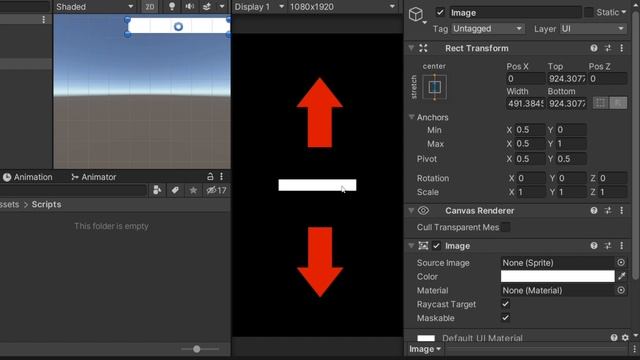Collapse the Anchors foldout
The width and height of the screenshot is (640, 360).
tap(411, 117)
